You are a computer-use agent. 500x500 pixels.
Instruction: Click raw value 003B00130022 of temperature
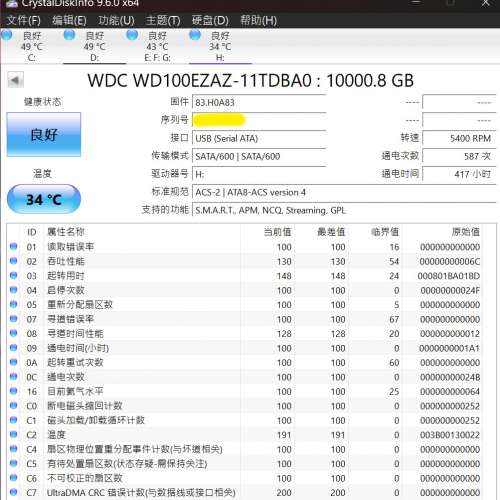450,435
